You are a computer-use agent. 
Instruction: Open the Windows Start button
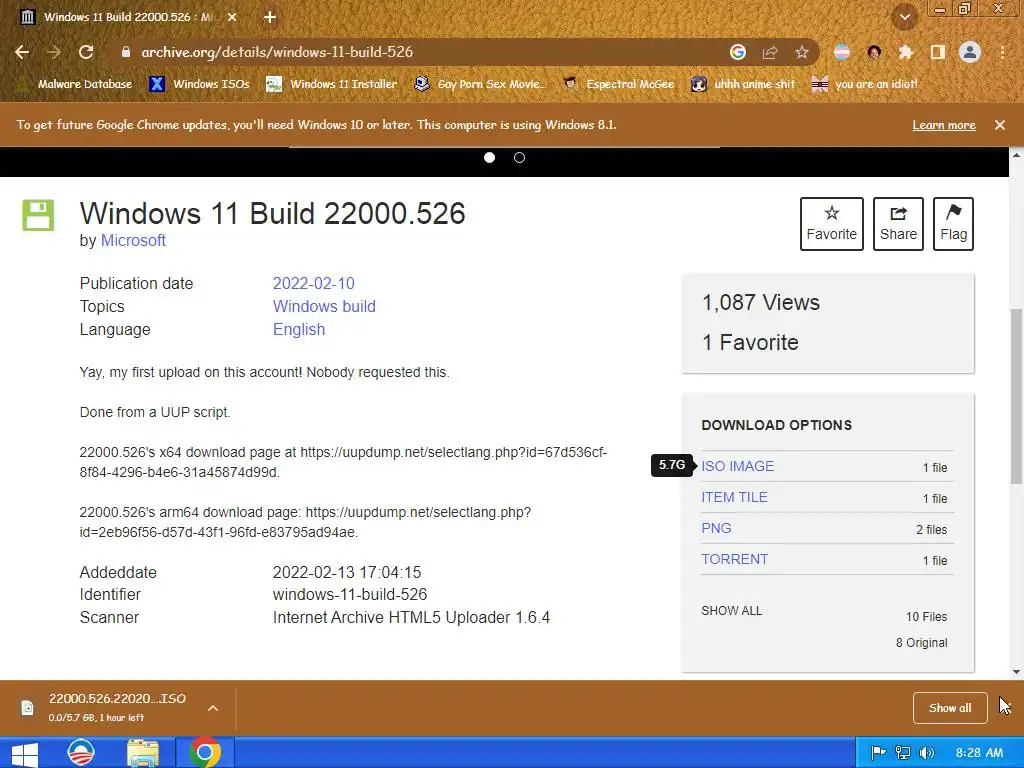pyautogui.click(x=24, y=753)
